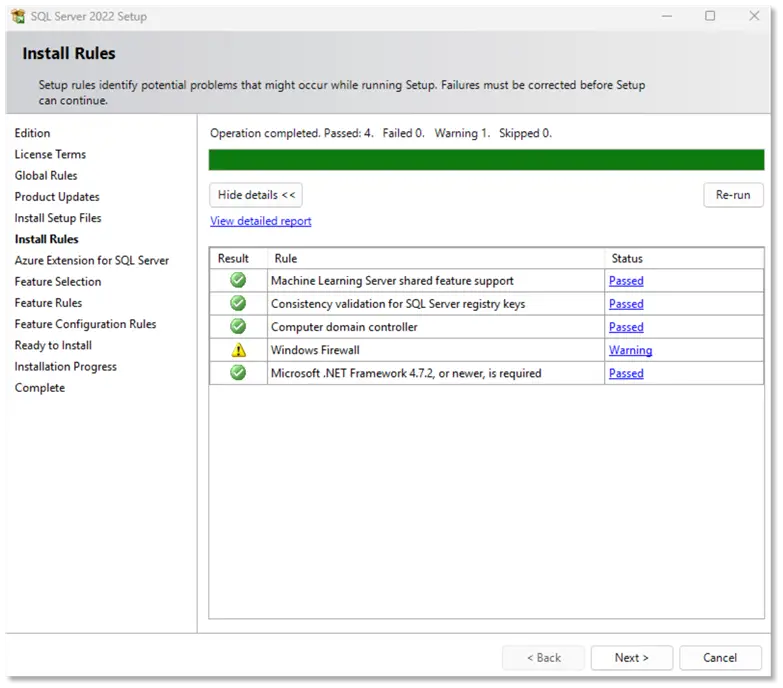
Task: Click green check icon for Consistency validation rule
Action: (238, 303)
